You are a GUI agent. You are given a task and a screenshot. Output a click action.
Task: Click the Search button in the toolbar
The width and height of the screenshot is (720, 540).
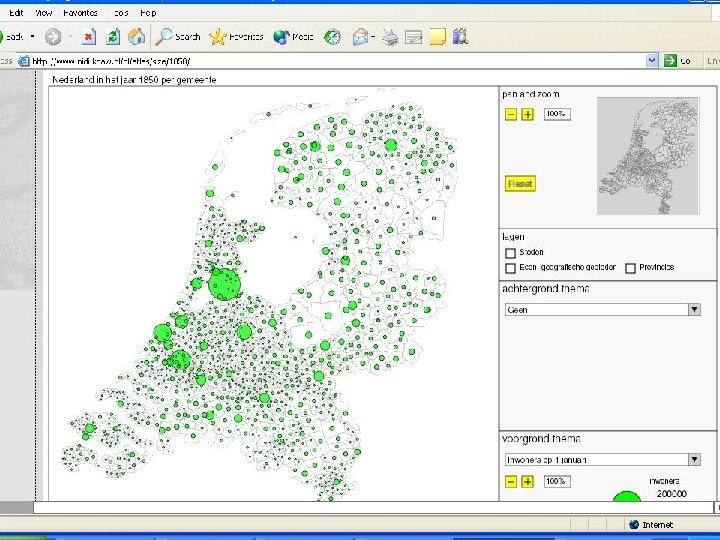pos(178,37)
